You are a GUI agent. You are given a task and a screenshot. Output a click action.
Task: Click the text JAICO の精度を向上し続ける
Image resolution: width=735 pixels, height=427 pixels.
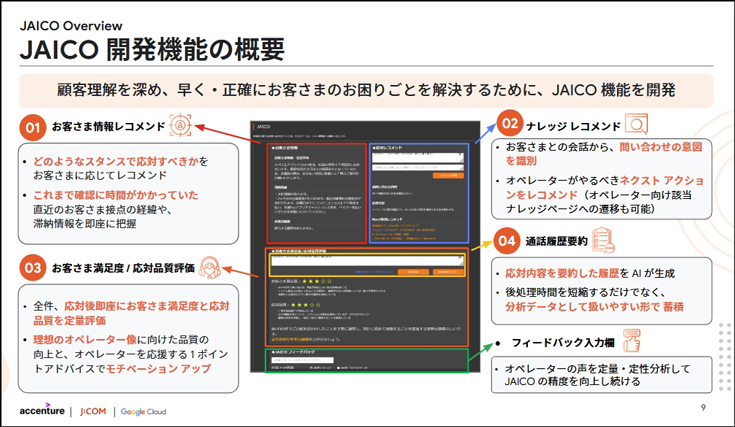[x=572, y=382]
